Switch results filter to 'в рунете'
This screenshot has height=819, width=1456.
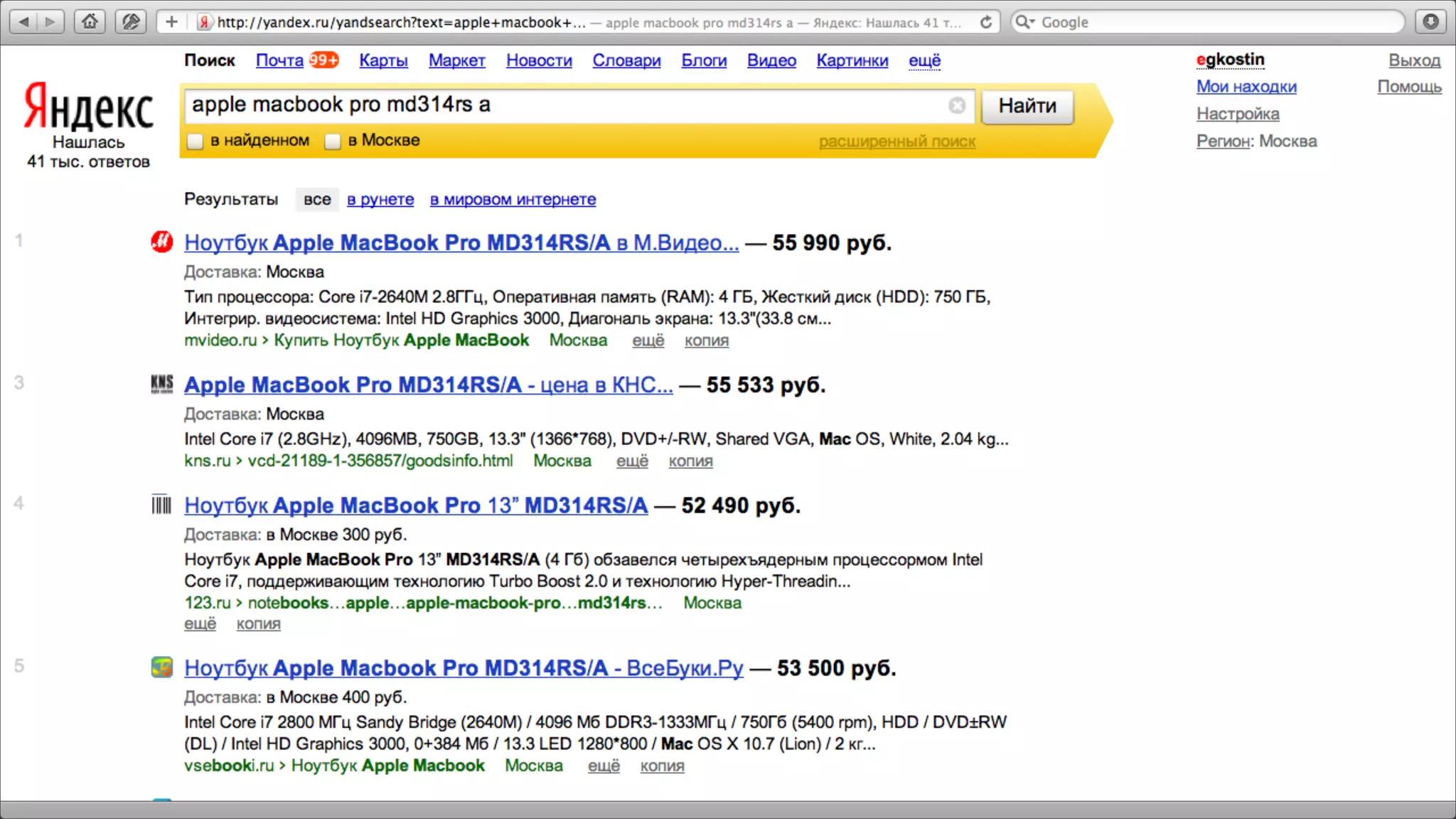pyautogui.click(x=380, y=199)
